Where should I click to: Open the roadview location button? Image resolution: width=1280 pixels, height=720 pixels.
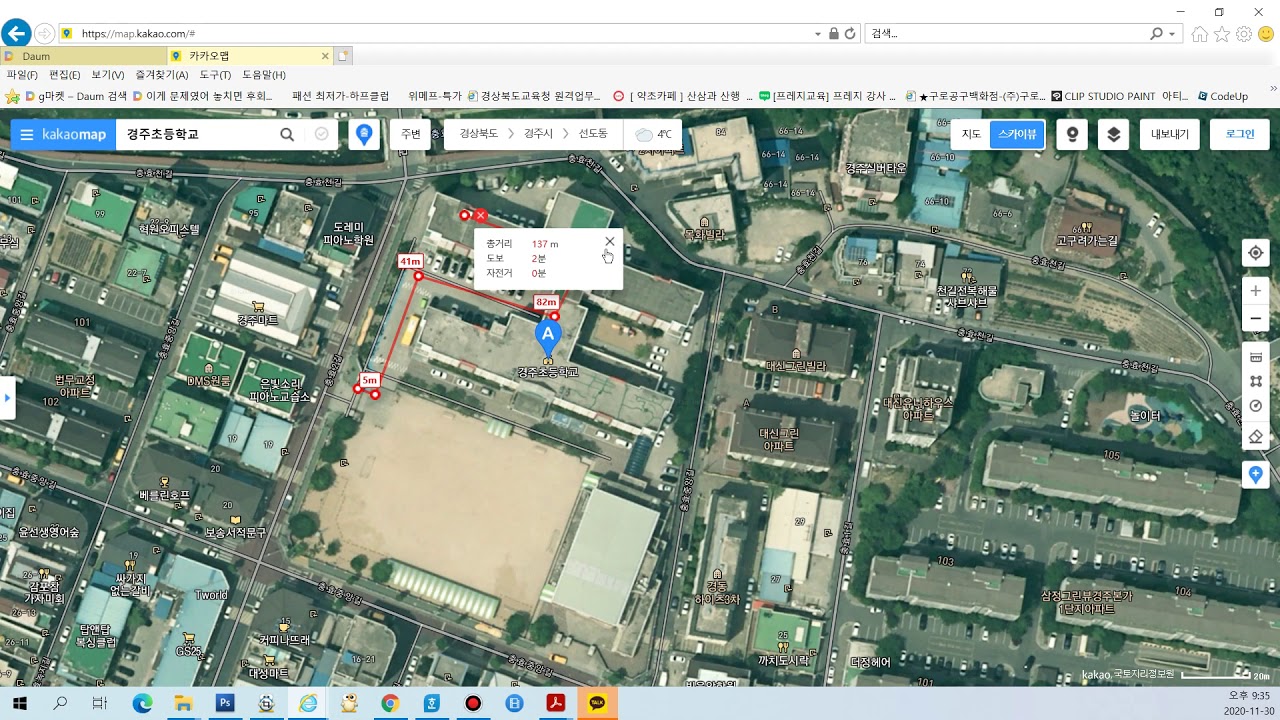(x=1072, y=134)
